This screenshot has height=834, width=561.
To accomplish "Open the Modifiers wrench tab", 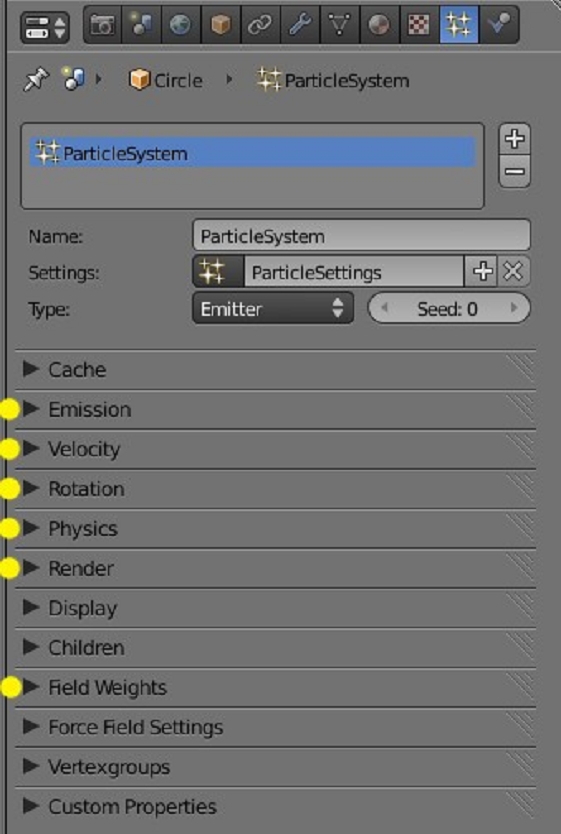I will pos(300,26).
